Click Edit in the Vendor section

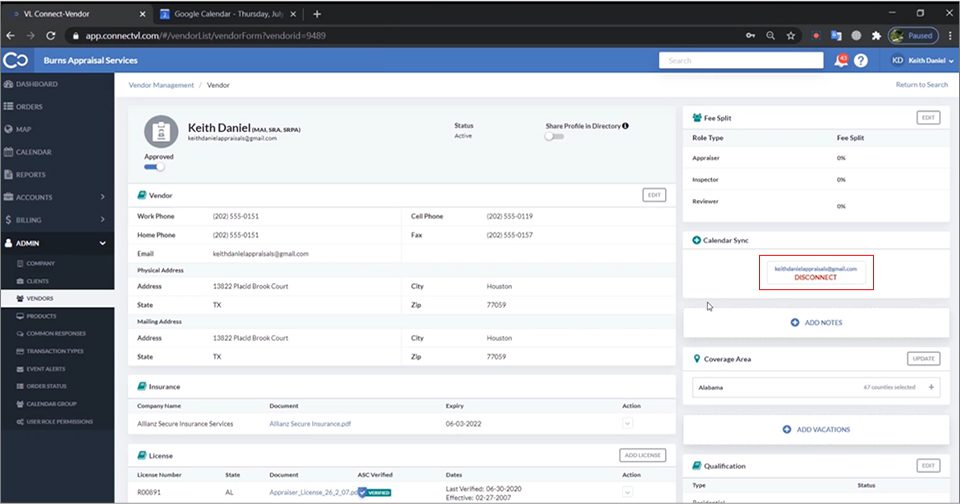(x=654, y=195)
